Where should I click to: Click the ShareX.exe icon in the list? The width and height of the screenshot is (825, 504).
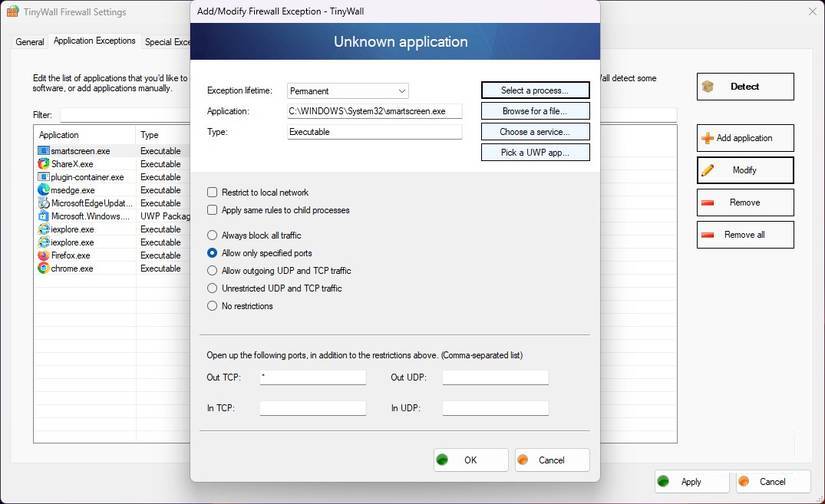click(43, 164)
